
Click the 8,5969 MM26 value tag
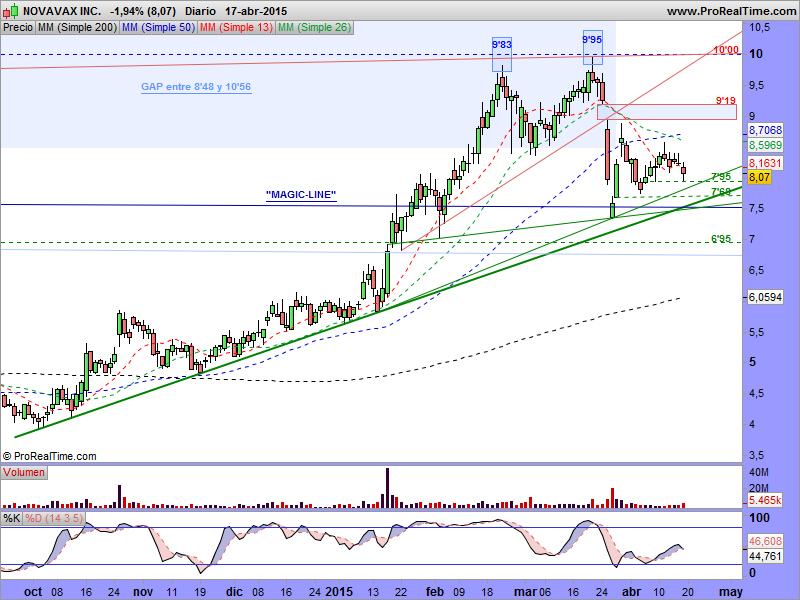pos(765,145)
